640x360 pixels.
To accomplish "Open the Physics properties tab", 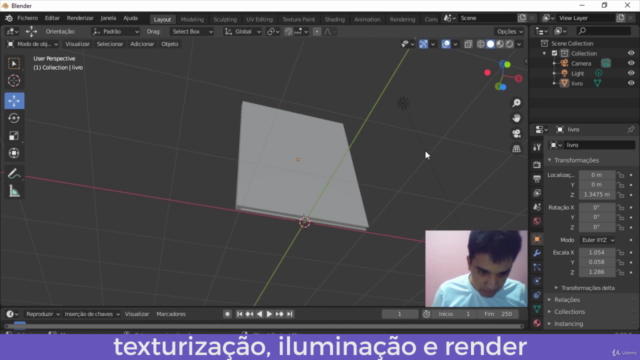I will (537, 281).
